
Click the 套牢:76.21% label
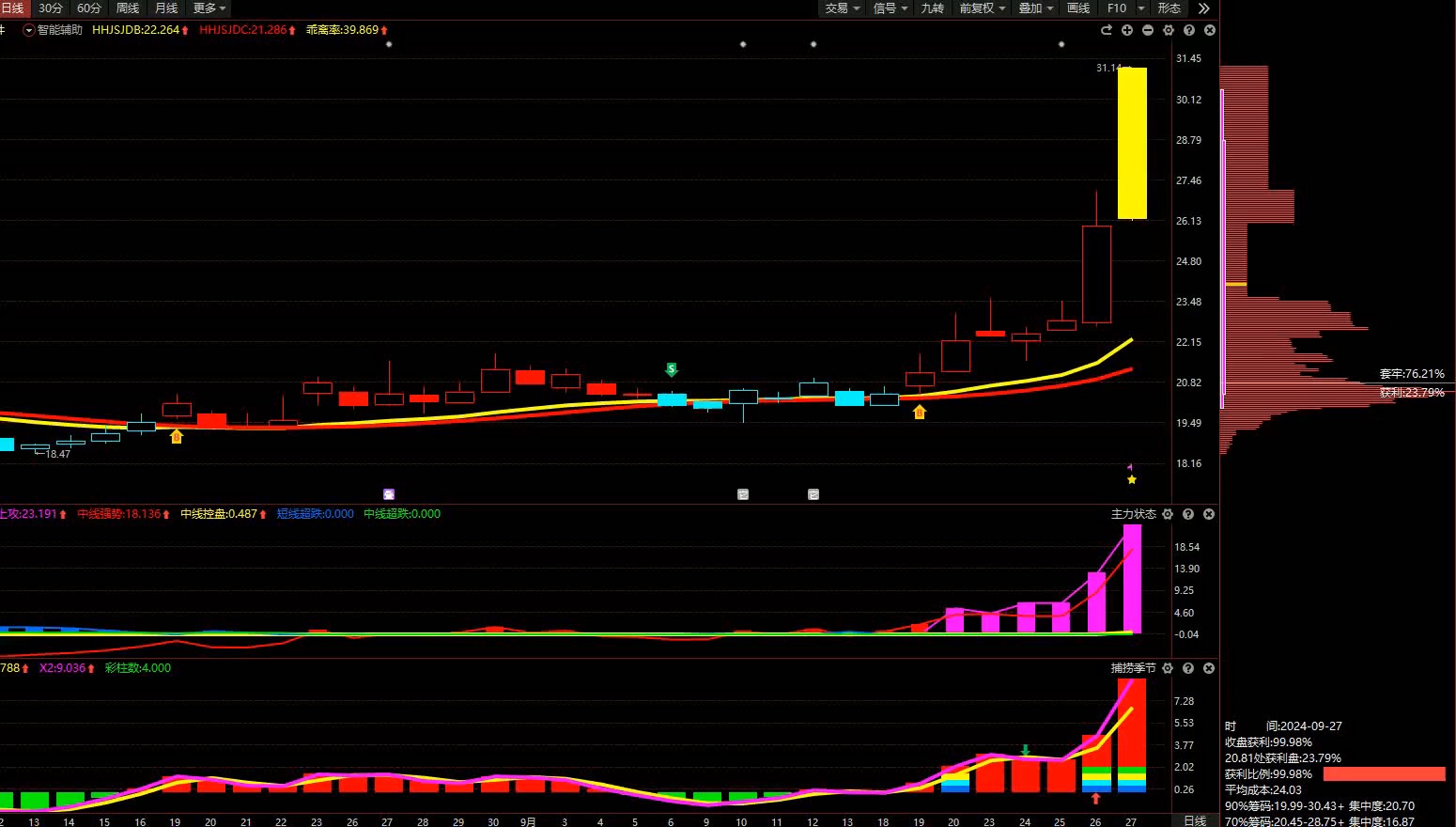[1412, 374]
